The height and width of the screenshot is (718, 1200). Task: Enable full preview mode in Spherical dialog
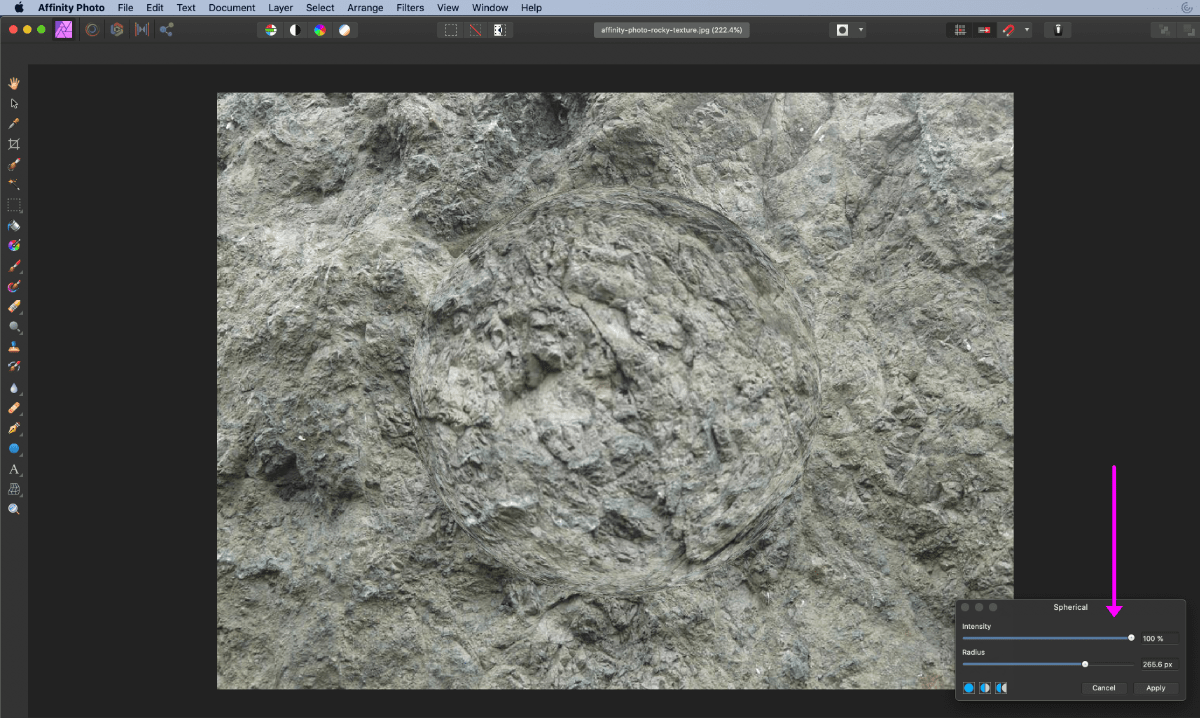[x=969, y=688]
